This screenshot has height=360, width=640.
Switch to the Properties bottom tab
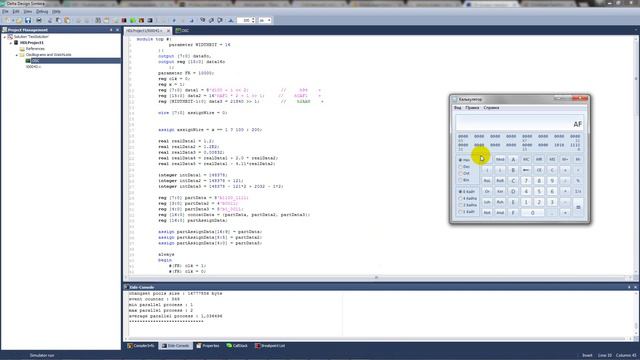208,346
